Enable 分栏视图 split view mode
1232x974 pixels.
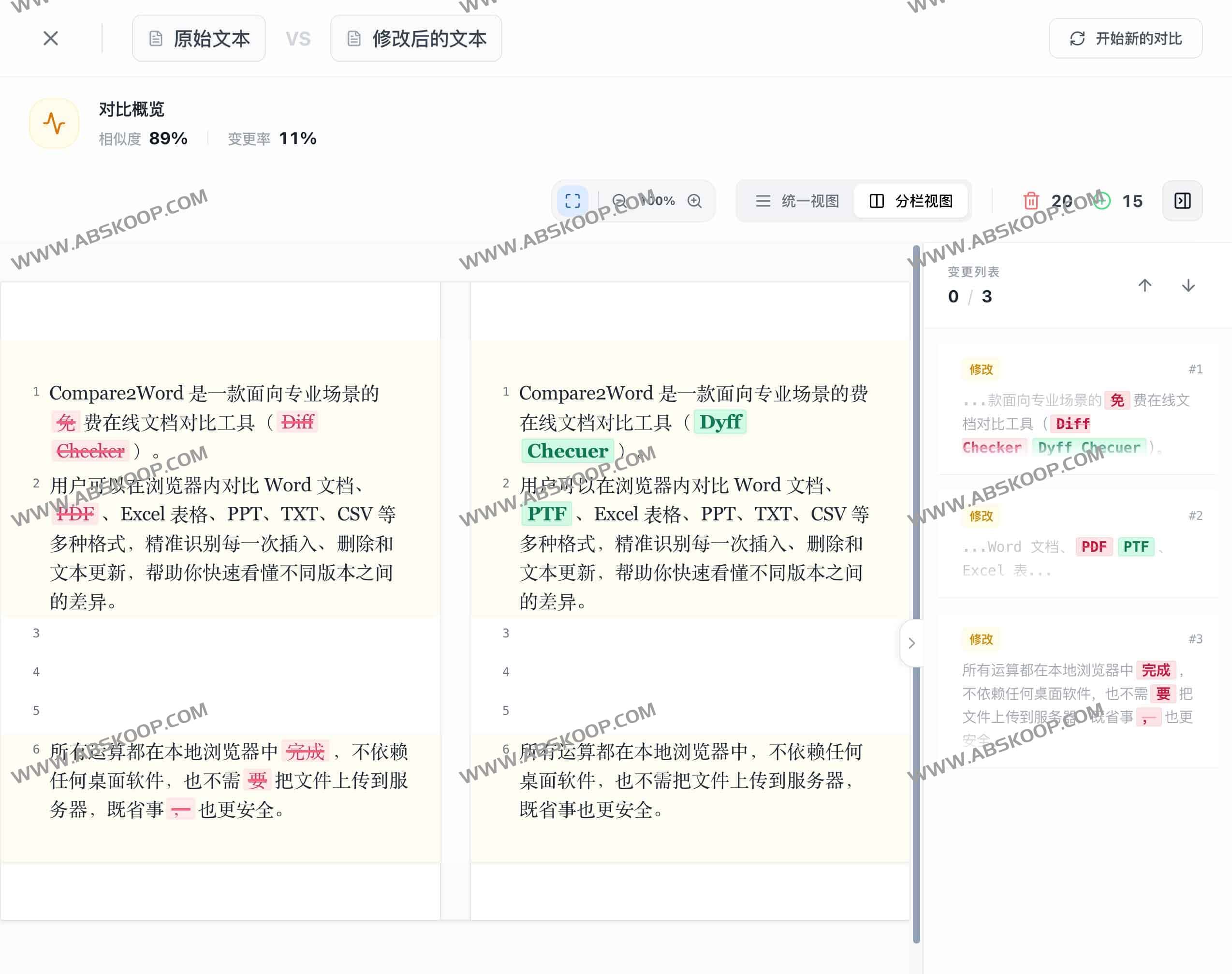click(x=910, y=201)
